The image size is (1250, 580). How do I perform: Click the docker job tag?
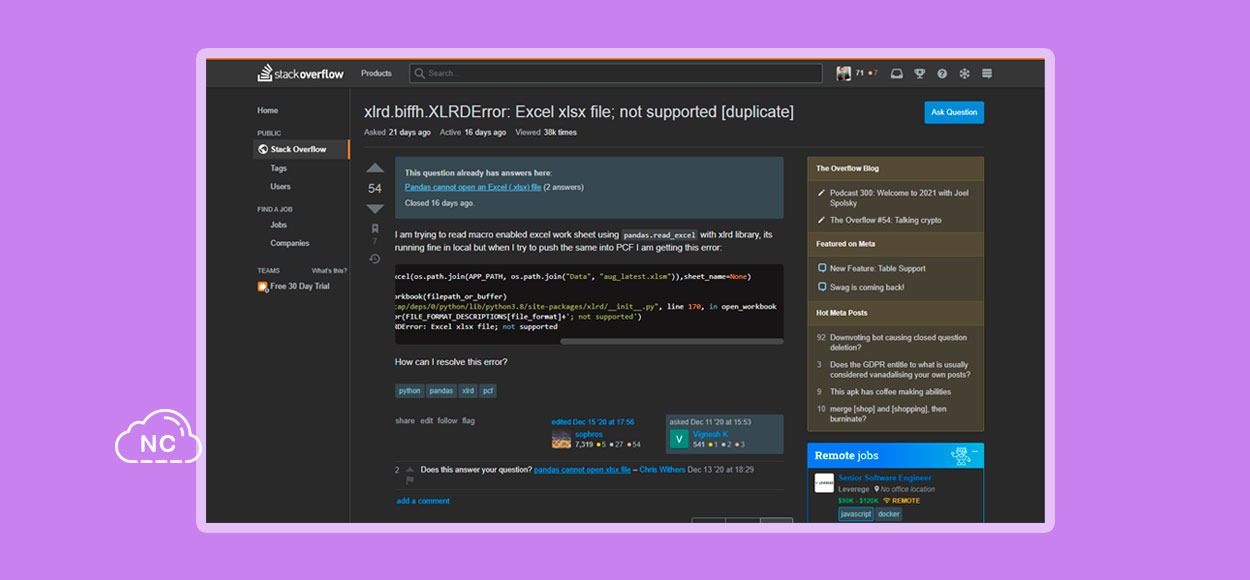(x=889, y=514)
